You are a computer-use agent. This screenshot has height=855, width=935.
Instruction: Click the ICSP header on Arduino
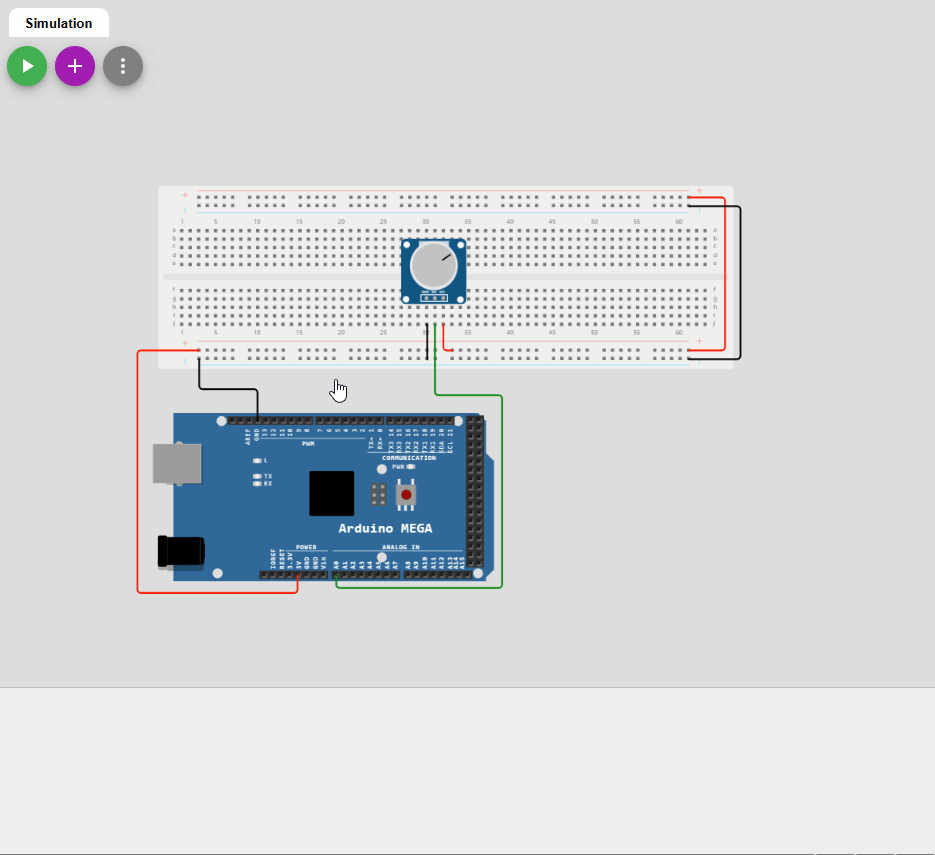pyautogui.click(x=378, y=494)
